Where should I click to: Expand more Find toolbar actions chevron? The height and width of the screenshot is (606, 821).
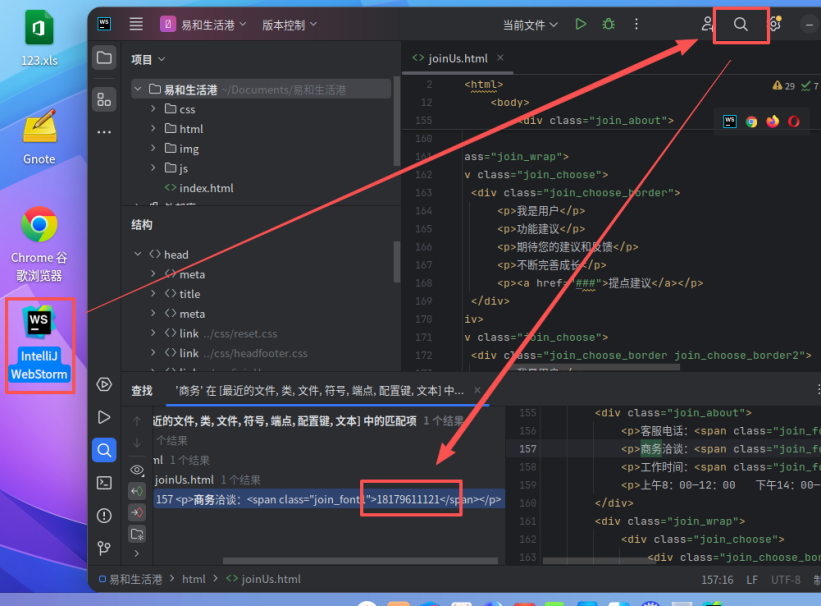tap(137, 553)
